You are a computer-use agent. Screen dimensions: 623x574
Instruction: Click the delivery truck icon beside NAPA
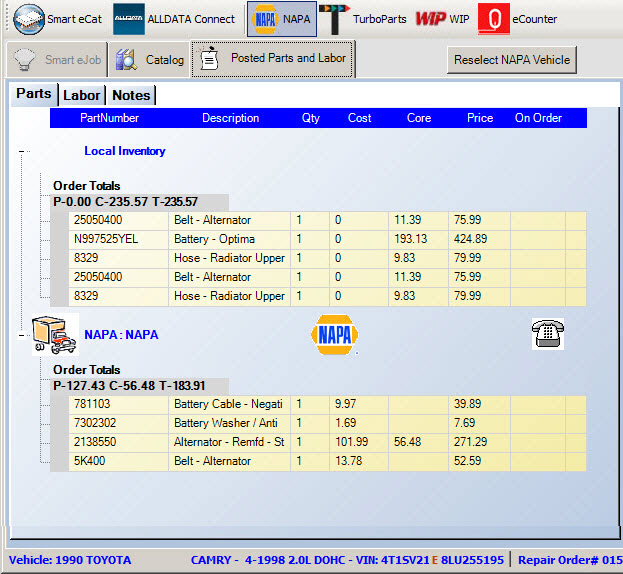click(53, 335)
